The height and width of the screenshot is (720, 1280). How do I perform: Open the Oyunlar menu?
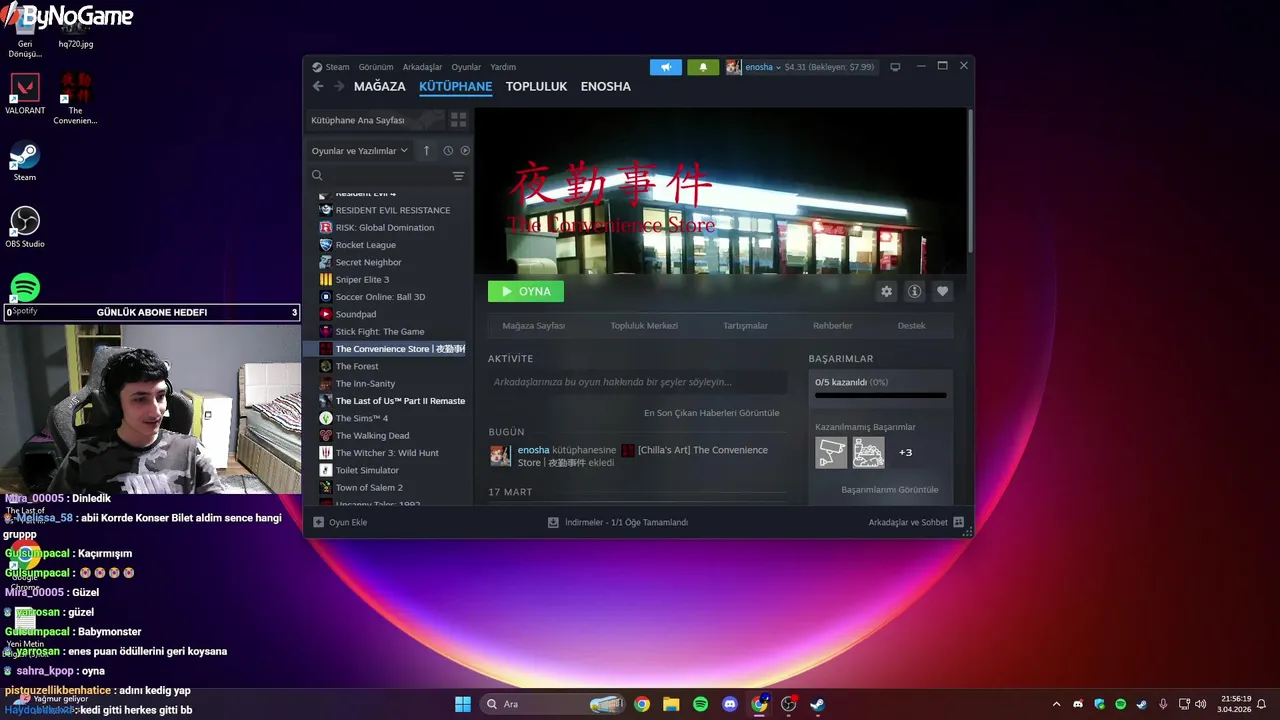466,67
